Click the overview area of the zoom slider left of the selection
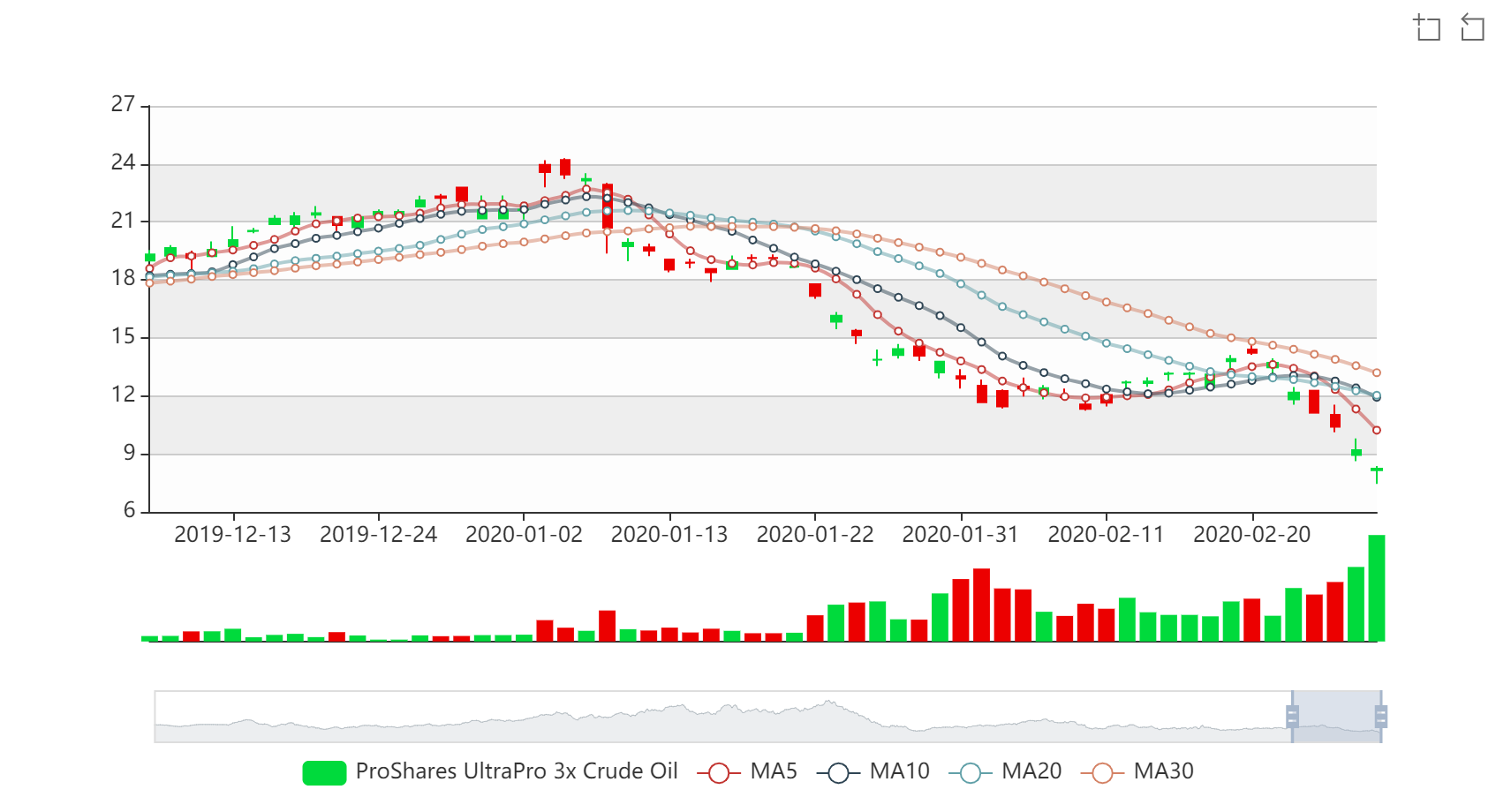 click(722, 717)
